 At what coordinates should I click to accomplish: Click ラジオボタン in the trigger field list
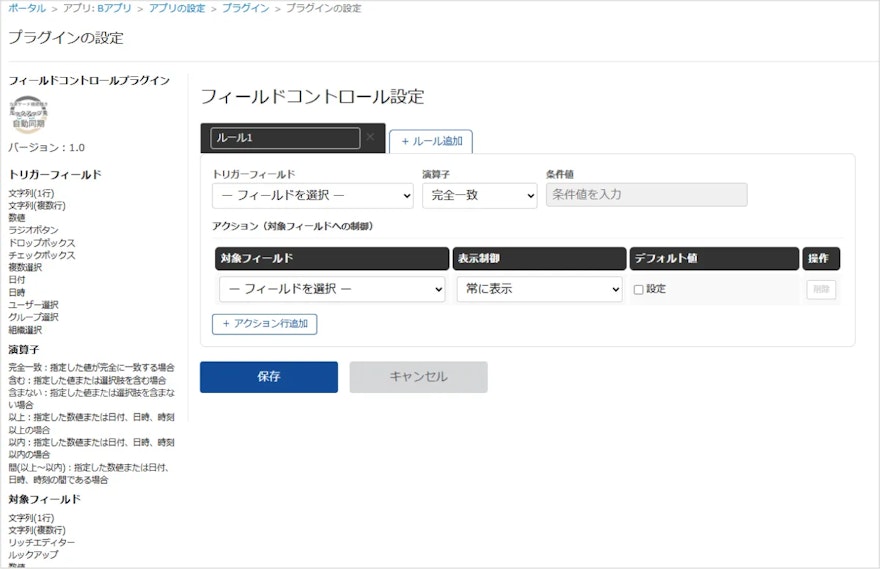pos(33,230)
